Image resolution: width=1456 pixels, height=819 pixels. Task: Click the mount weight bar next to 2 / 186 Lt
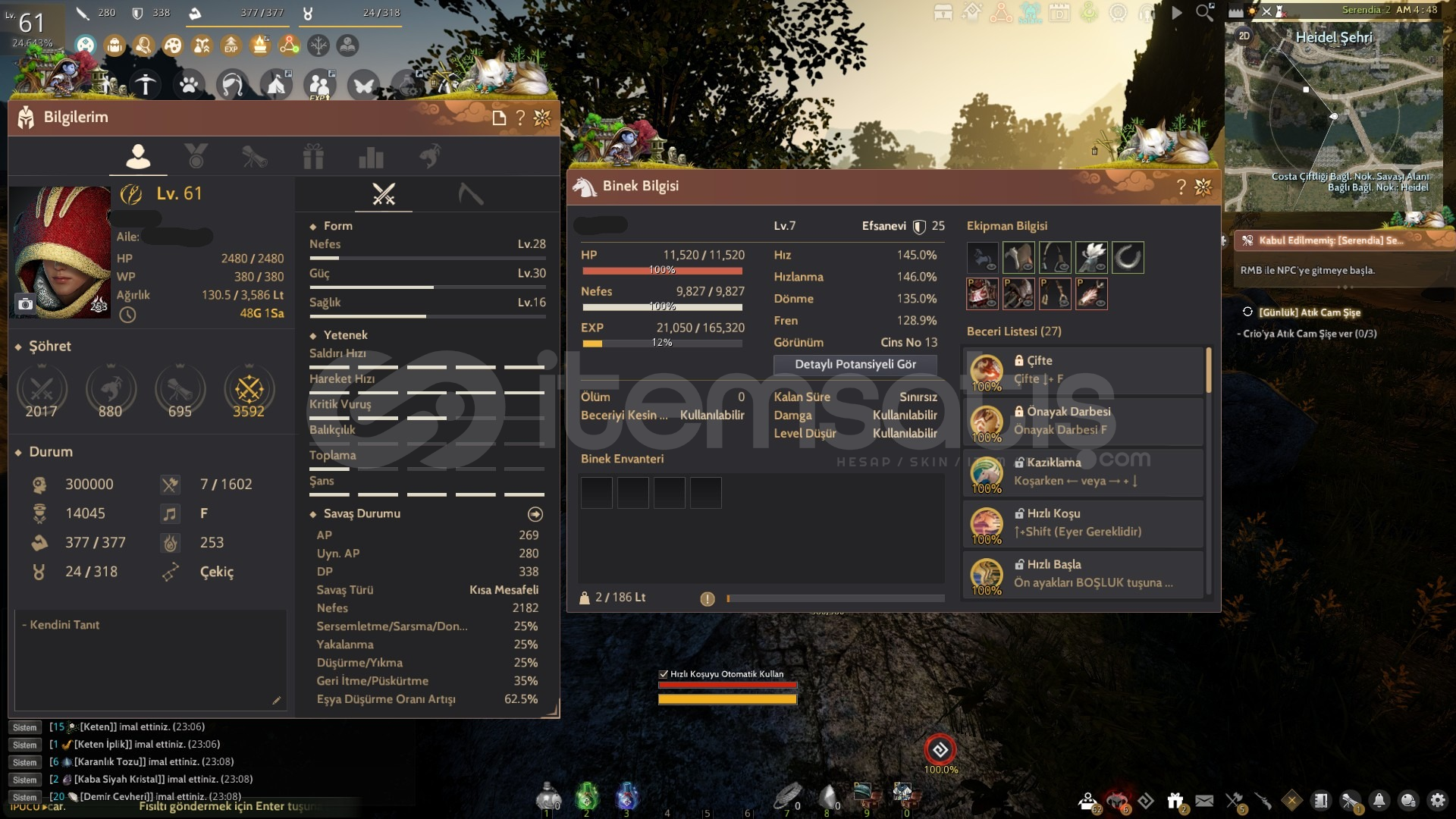click(836, 599)
